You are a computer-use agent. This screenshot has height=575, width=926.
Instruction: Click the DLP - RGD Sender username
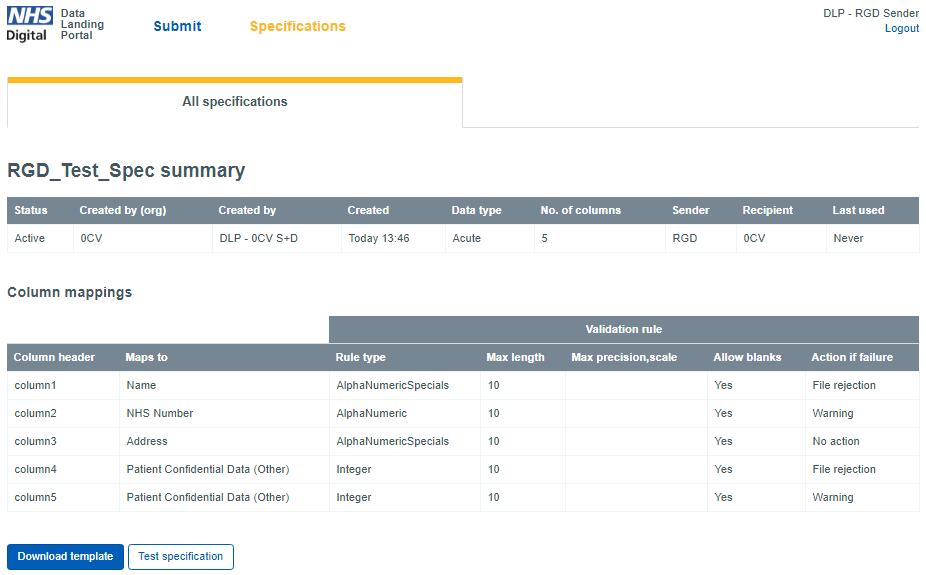871,13
